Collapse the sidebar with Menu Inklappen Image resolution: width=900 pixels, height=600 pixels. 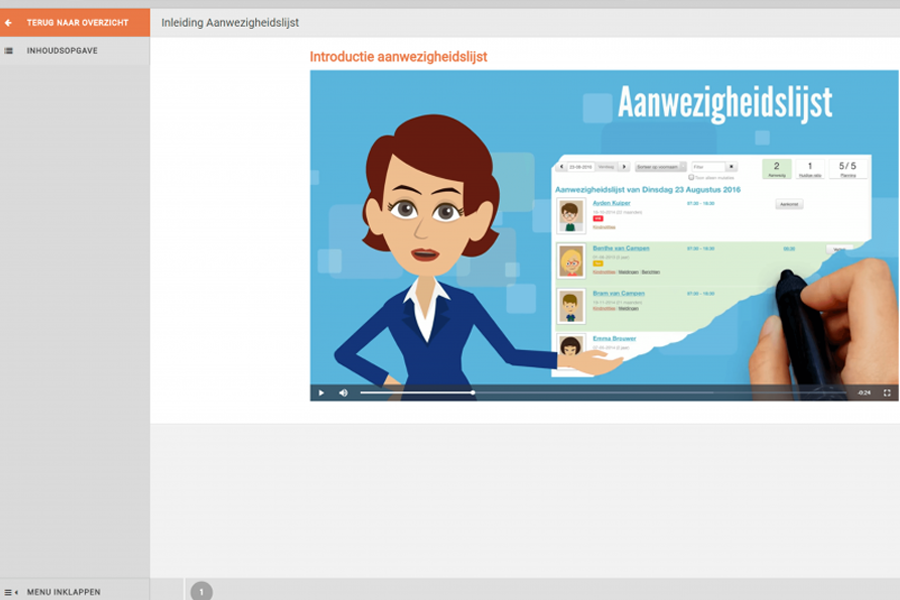click(63, 592)
